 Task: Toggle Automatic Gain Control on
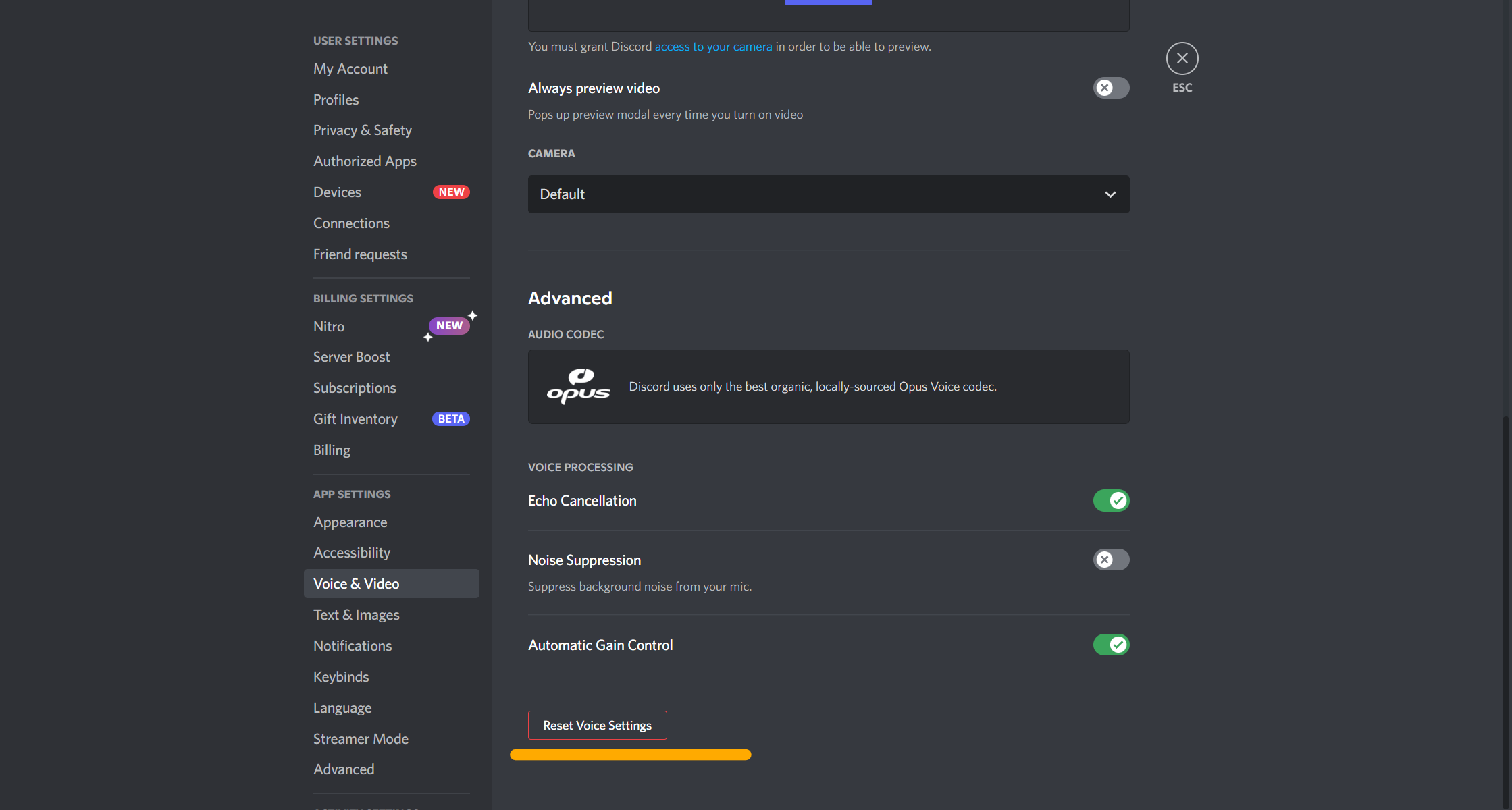(1110, 644)
